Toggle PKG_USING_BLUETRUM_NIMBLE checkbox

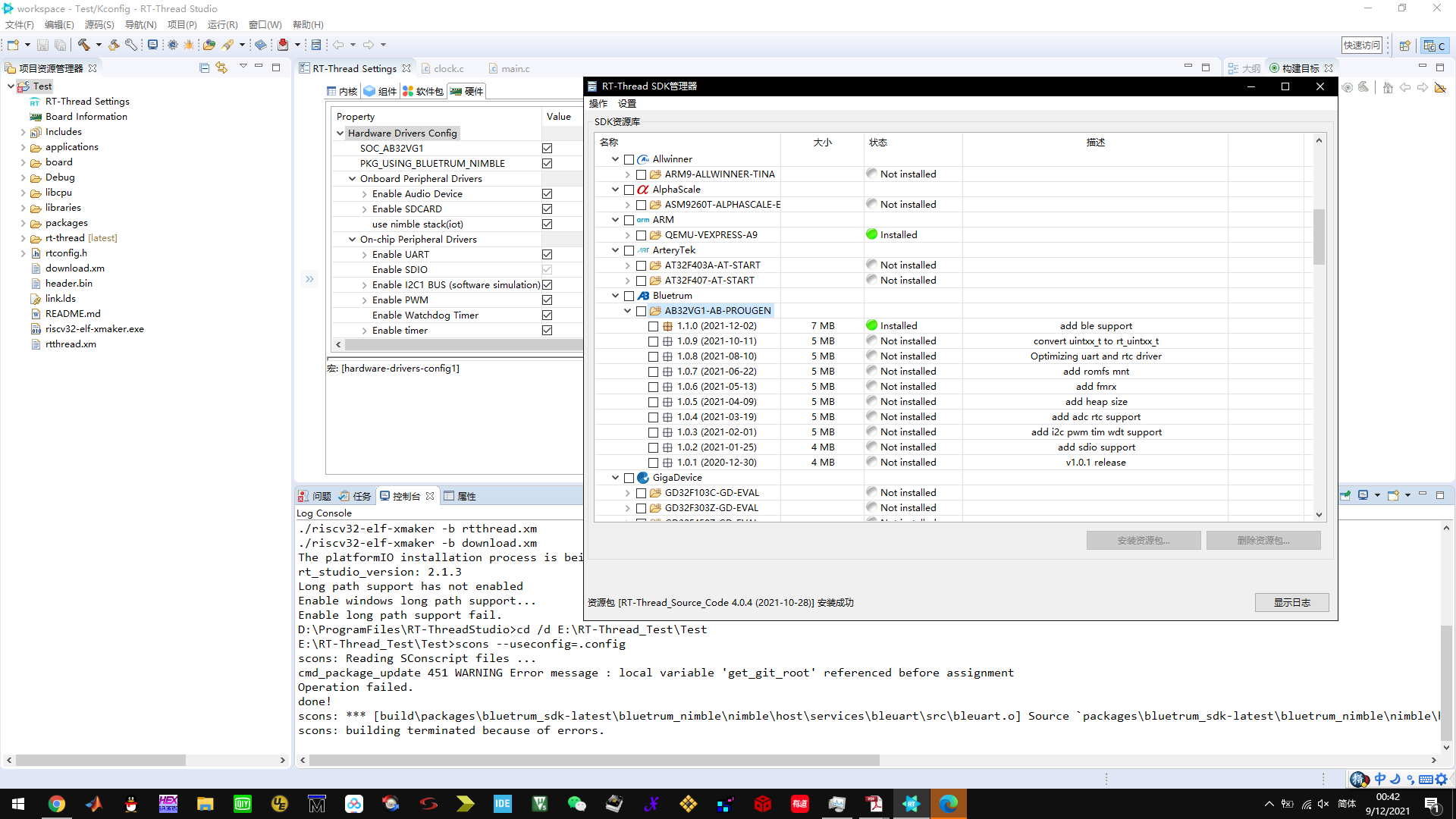[x=547, y=164]
